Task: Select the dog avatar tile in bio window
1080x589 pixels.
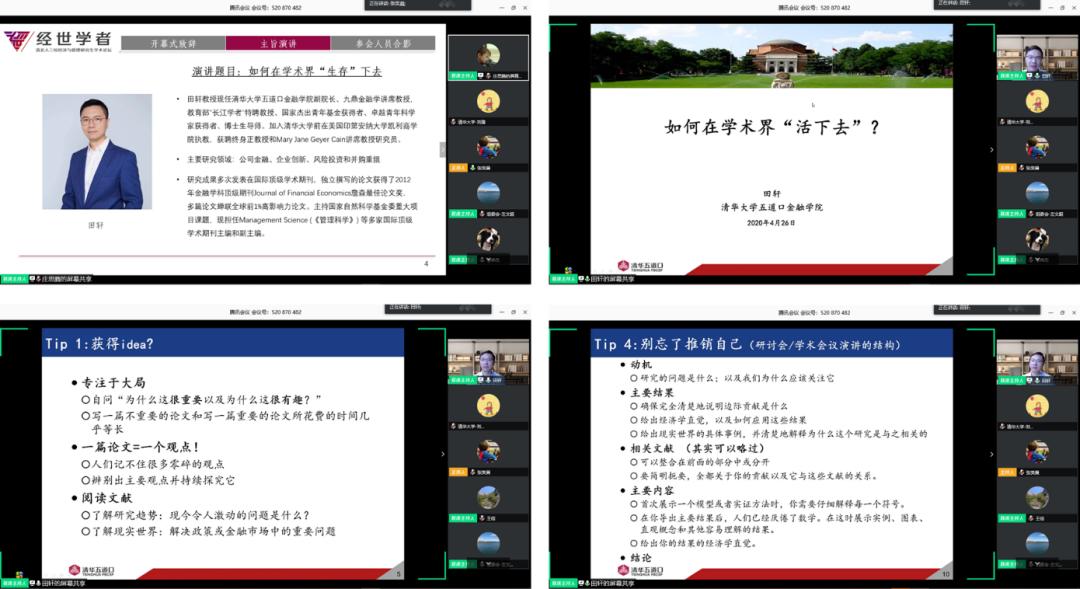Action: coord(488,242)
